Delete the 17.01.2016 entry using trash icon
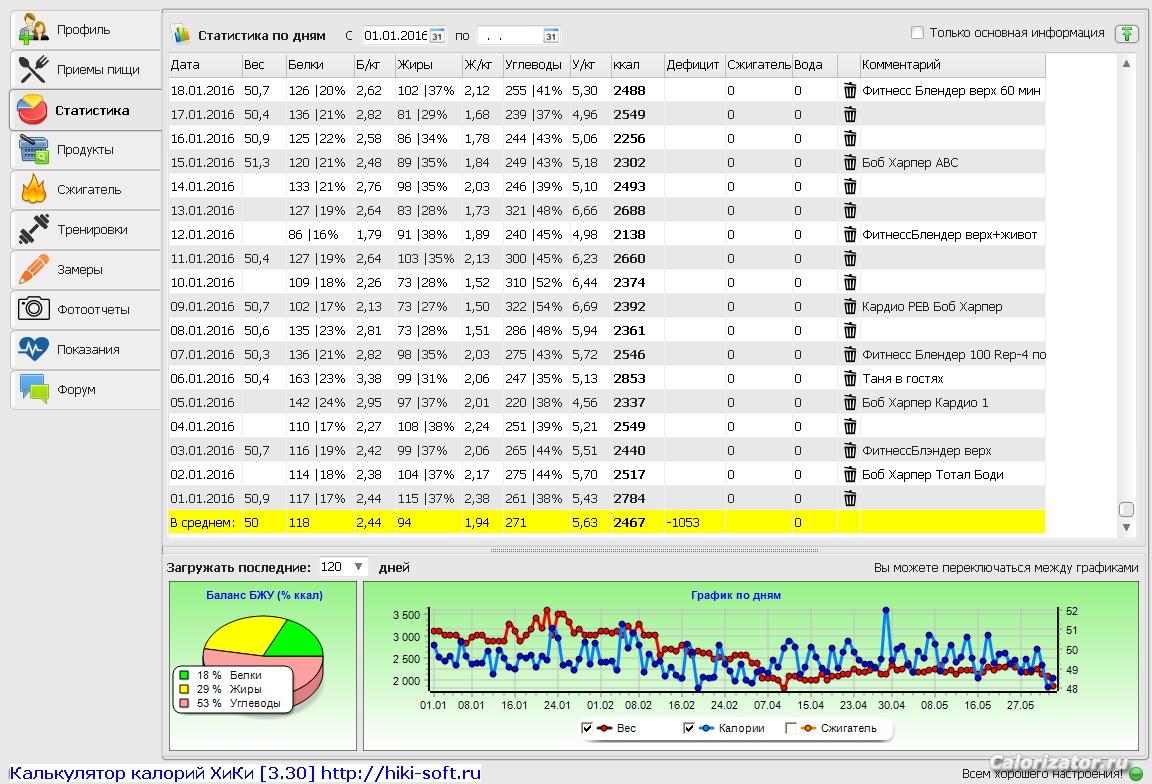This screenshot has height=784, width=1152. [x=849, y=115]
